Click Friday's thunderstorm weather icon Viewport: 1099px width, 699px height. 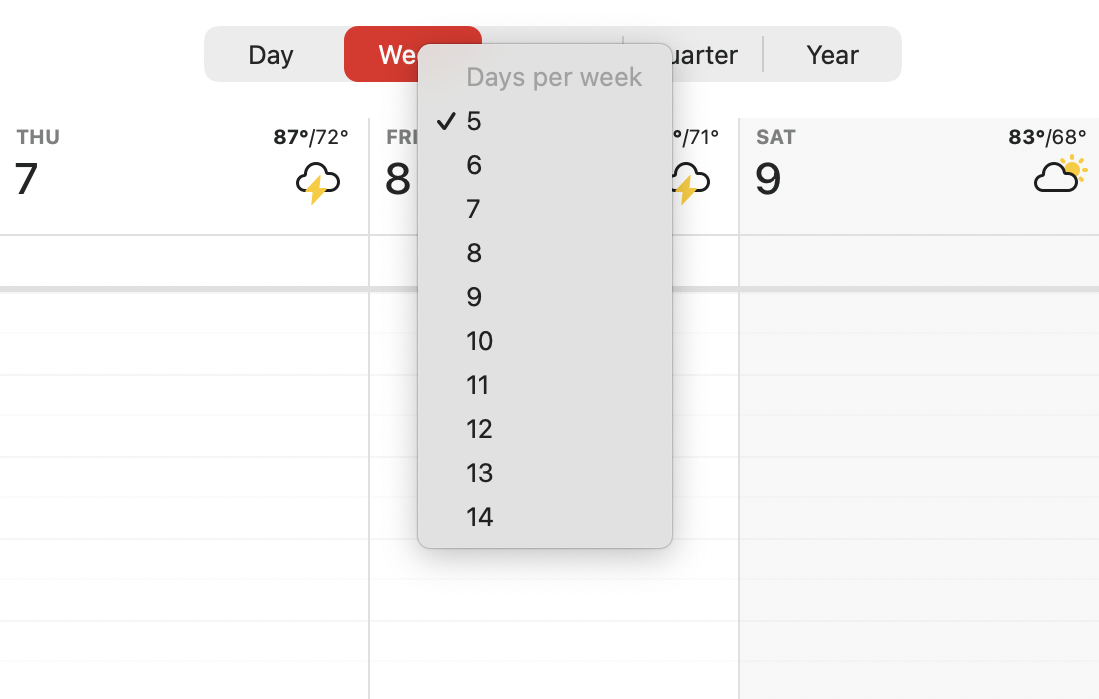click(x=691, y=183)
